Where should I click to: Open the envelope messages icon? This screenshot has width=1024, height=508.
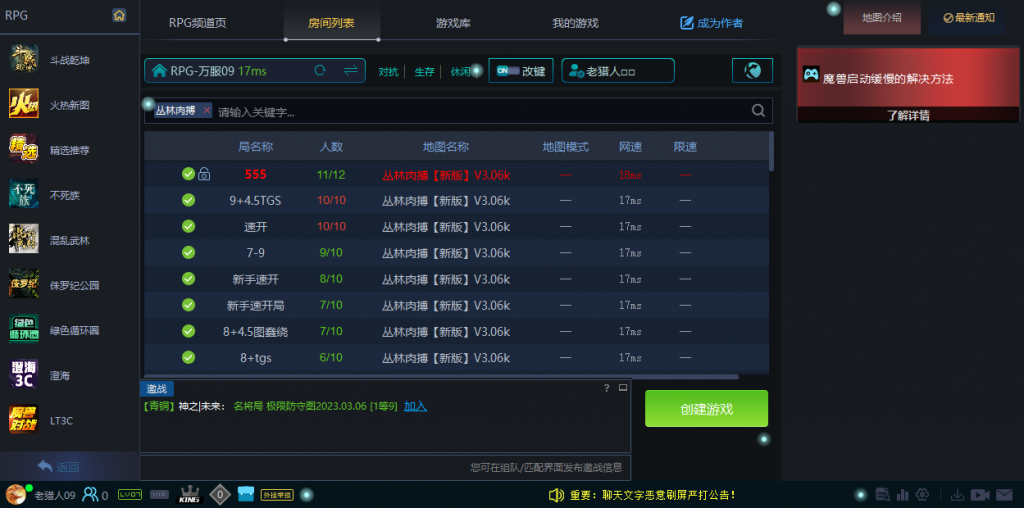pyautogui.click(x=1003, y=494)
